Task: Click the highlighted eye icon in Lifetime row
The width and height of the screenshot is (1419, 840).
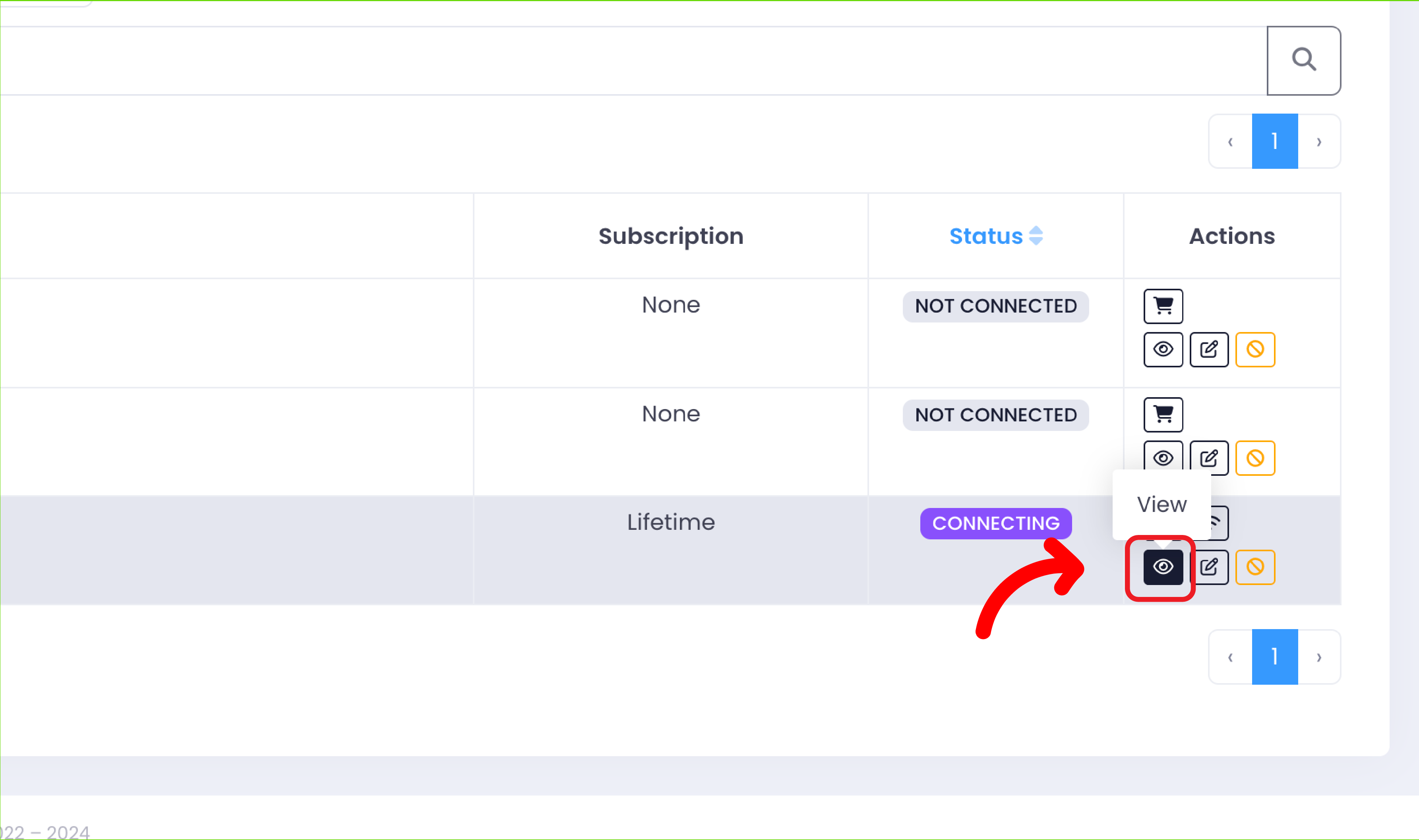Action: point(1162,567)
